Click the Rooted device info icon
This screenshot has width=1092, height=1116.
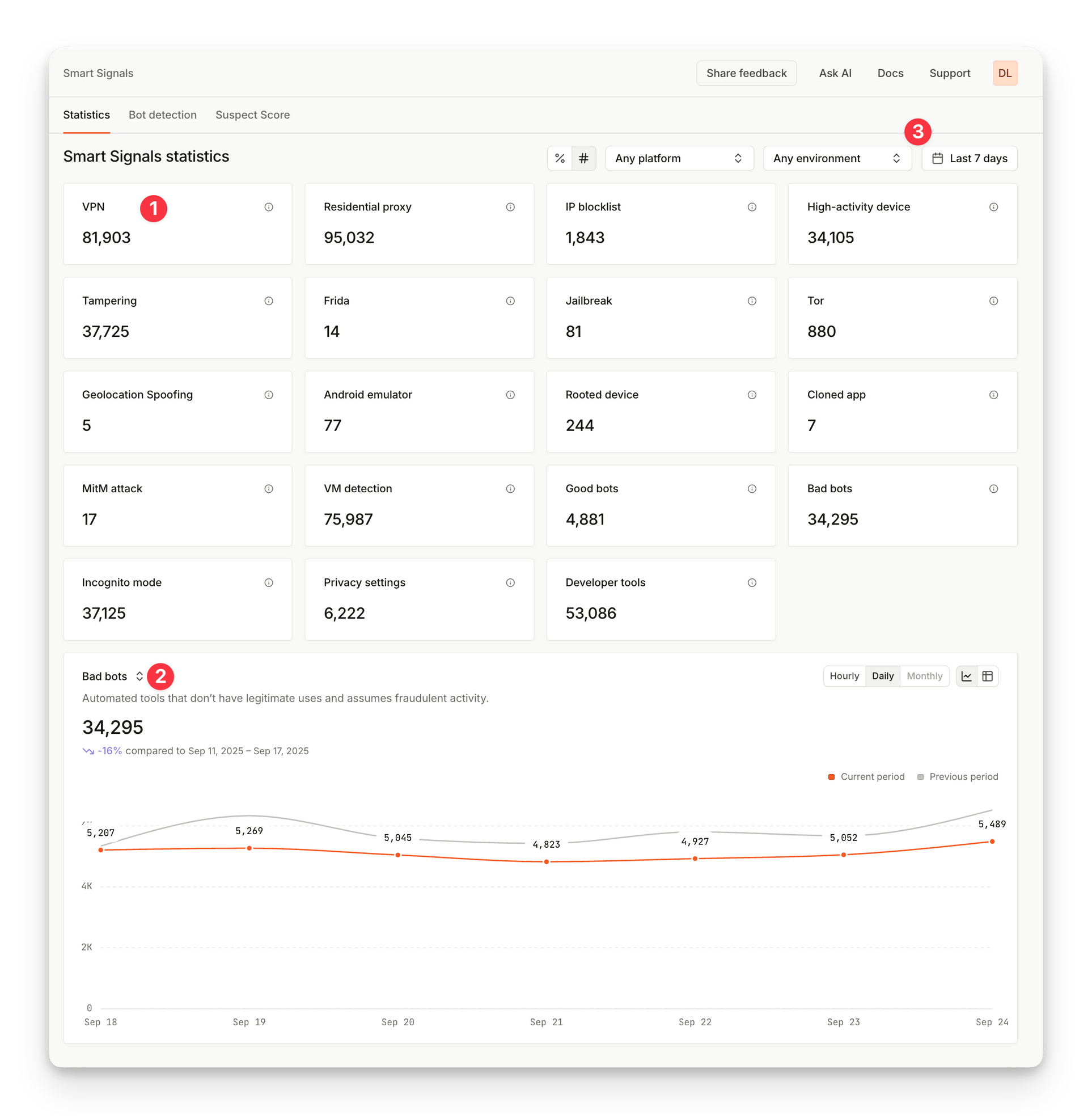751,395
